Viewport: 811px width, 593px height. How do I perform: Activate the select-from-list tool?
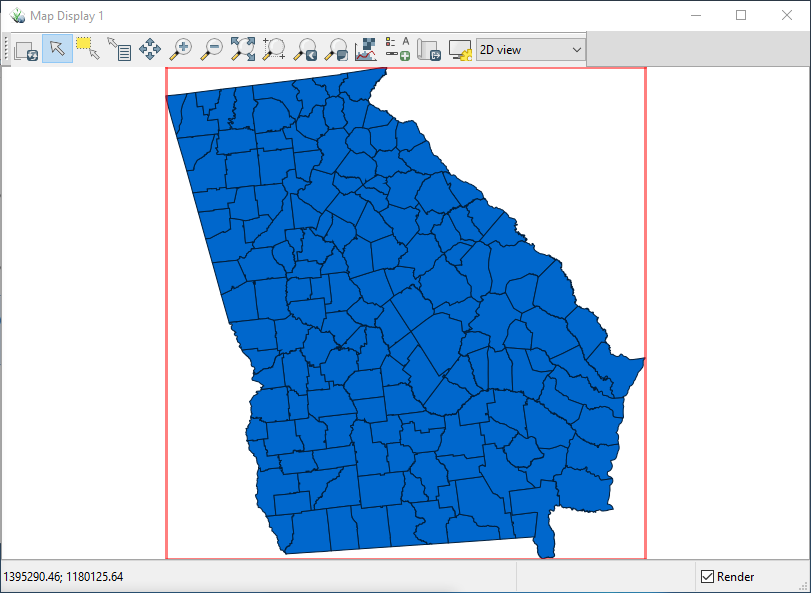[x=120, y=48]
